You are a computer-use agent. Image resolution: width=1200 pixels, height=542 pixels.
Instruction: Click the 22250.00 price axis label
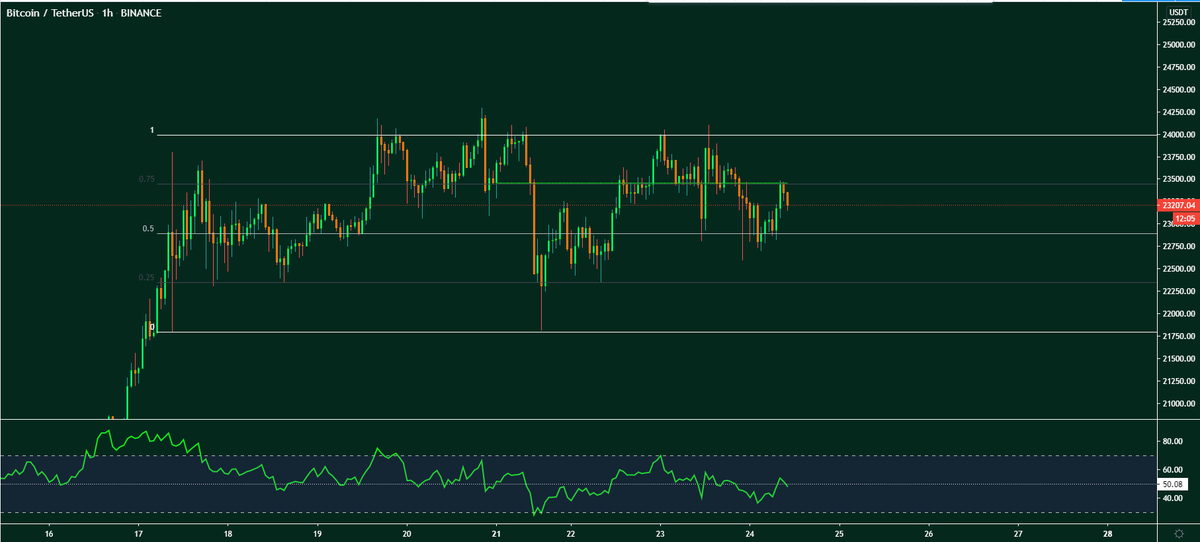pos(1179,291)
